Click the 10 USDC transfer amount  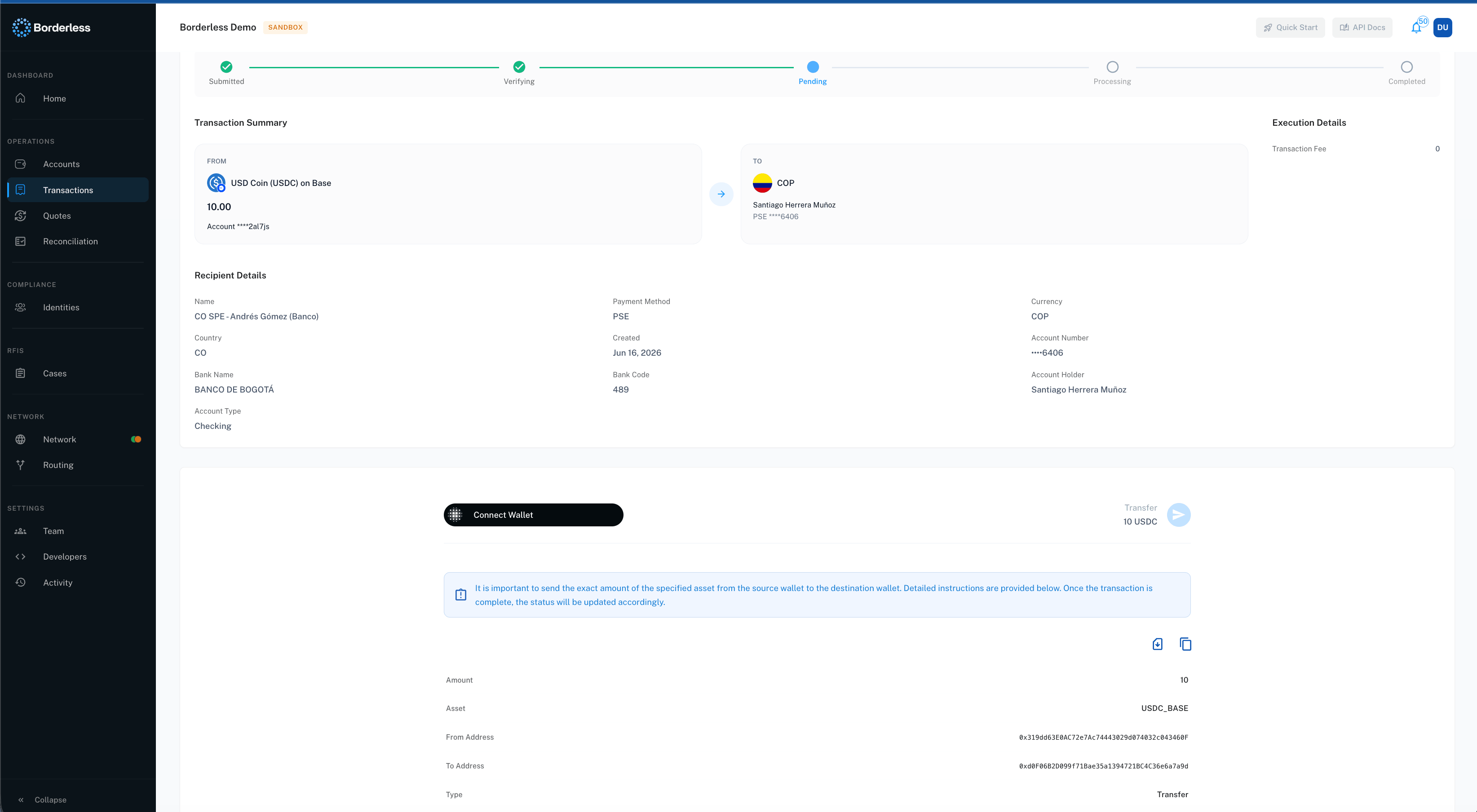1140,521
